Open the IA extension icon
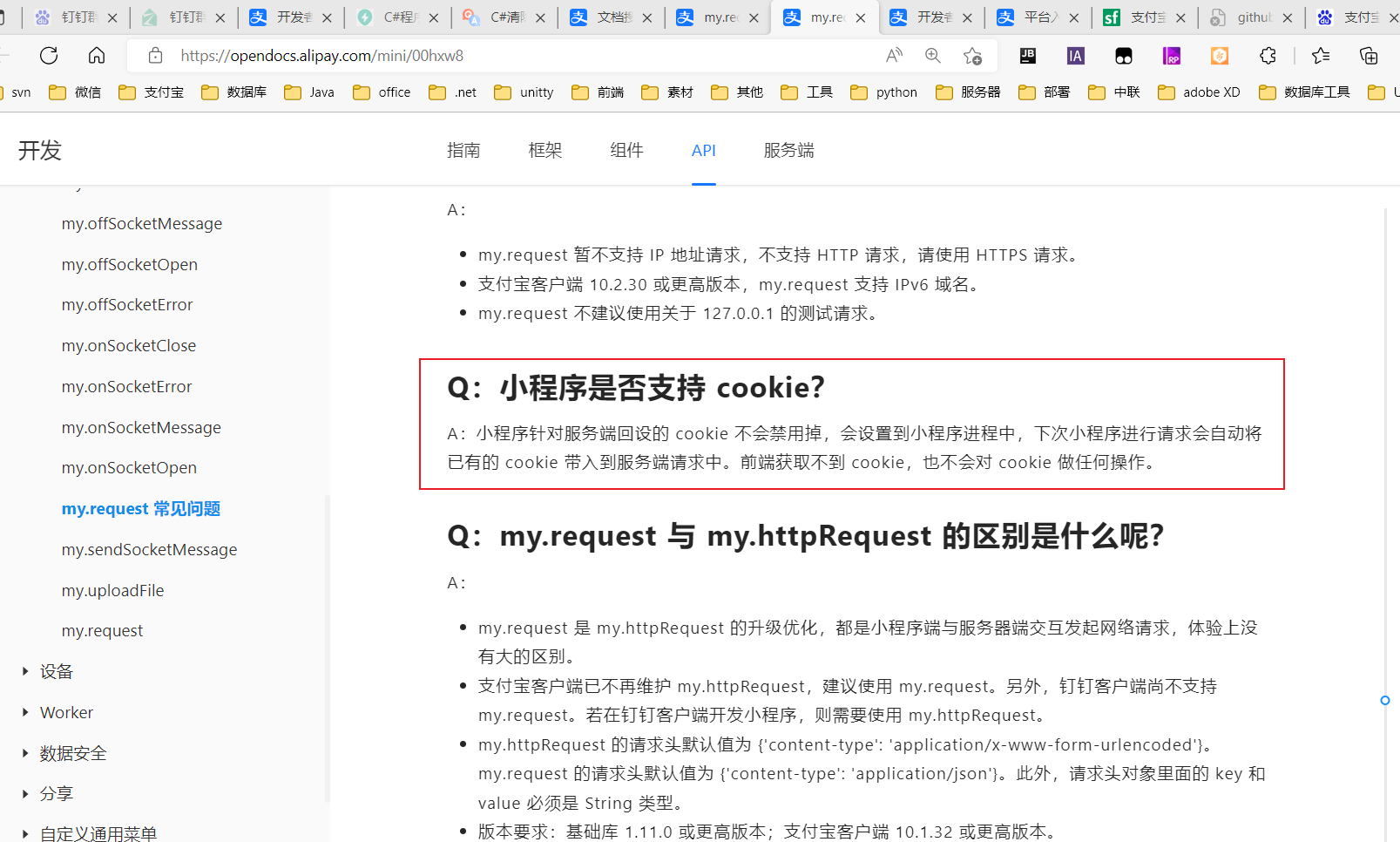The width and height of the screenshot is (1400, 842). point(1076,56)
